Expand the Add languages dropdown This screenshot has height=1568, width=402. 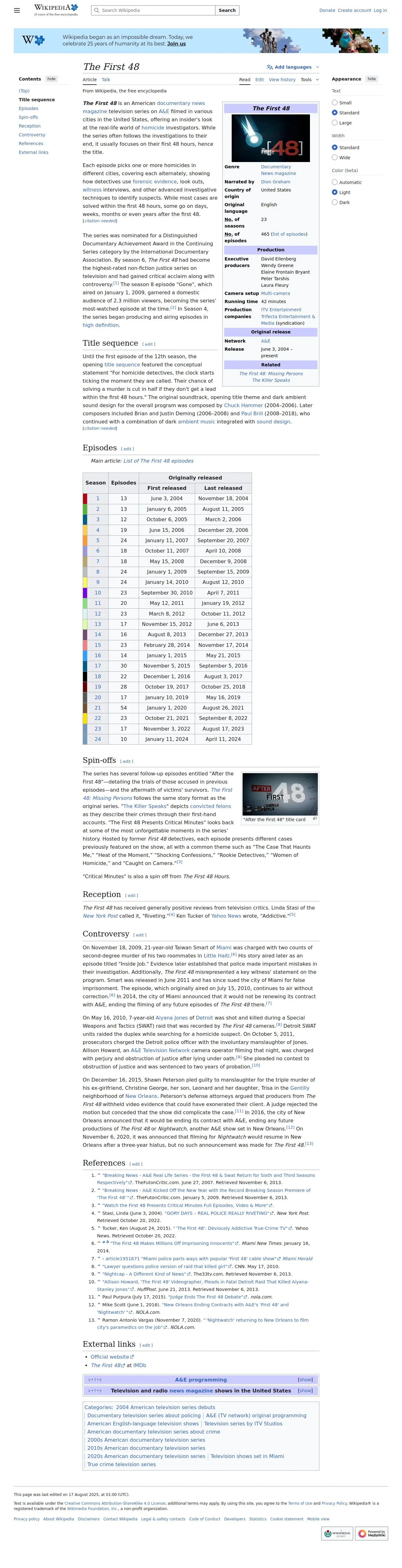point(317,67)
